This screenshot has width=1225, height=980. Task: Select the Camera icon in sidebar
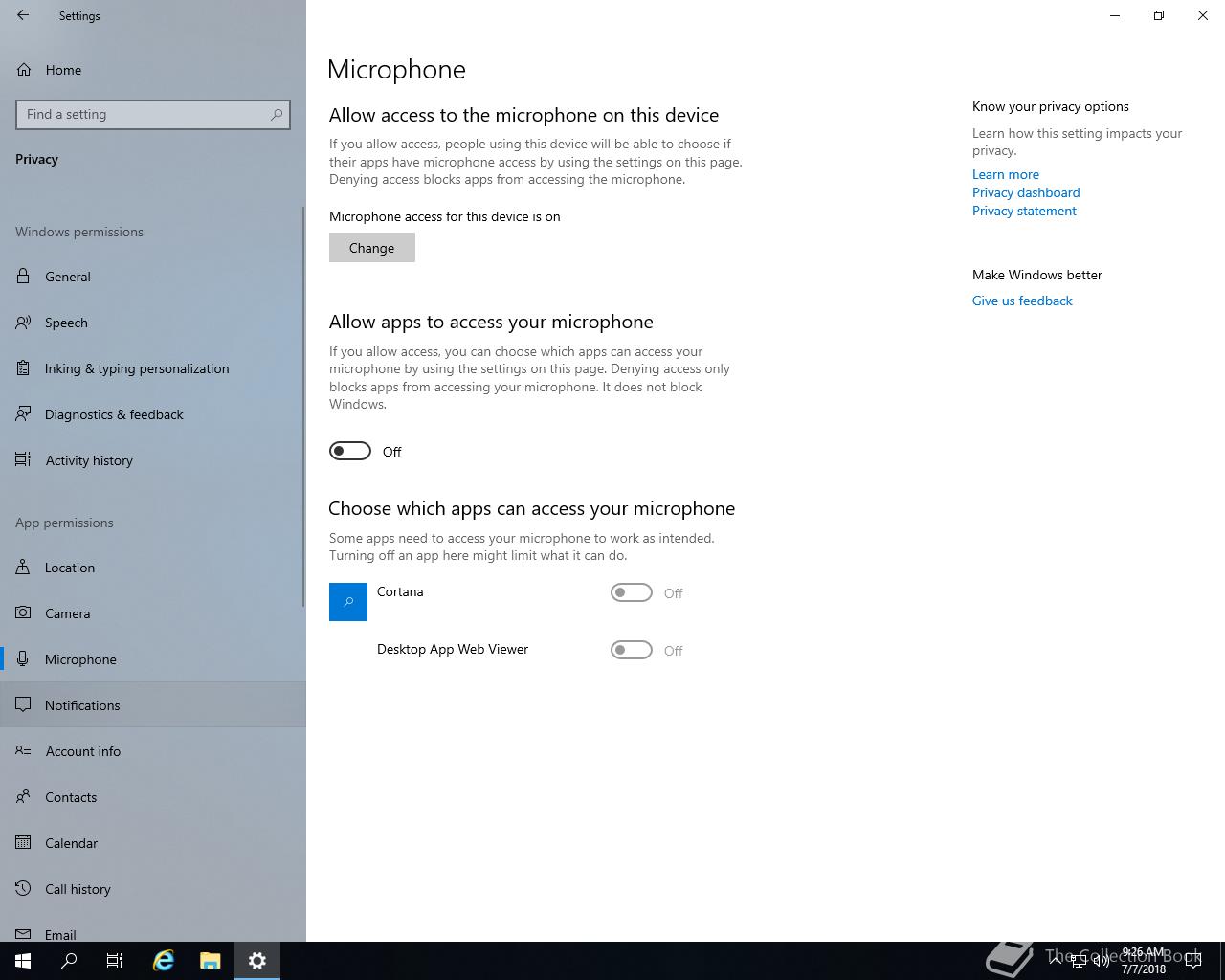[x=24, y=613]
